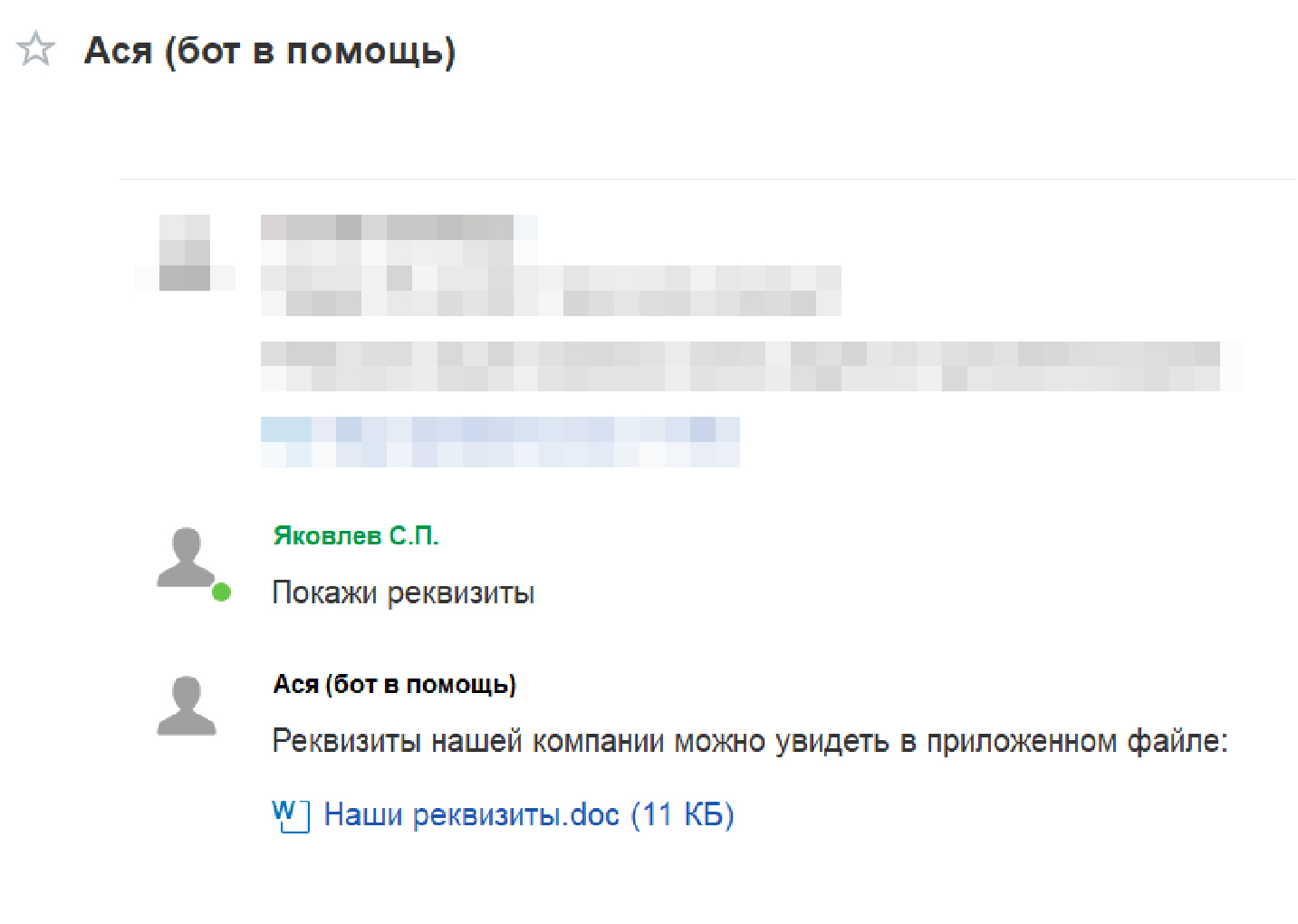Screen dimensions: 1298x924
Task: Click the blurred avatar of the first message
Action: [186, 253]
